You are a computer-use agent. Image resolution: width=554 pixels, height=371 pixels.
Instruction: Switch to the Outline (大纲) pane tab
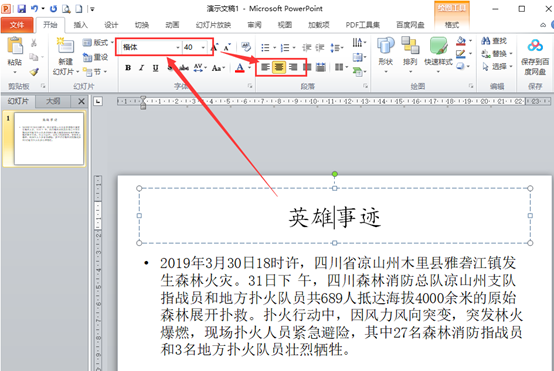pyautogui.click(x=53, y=101)
